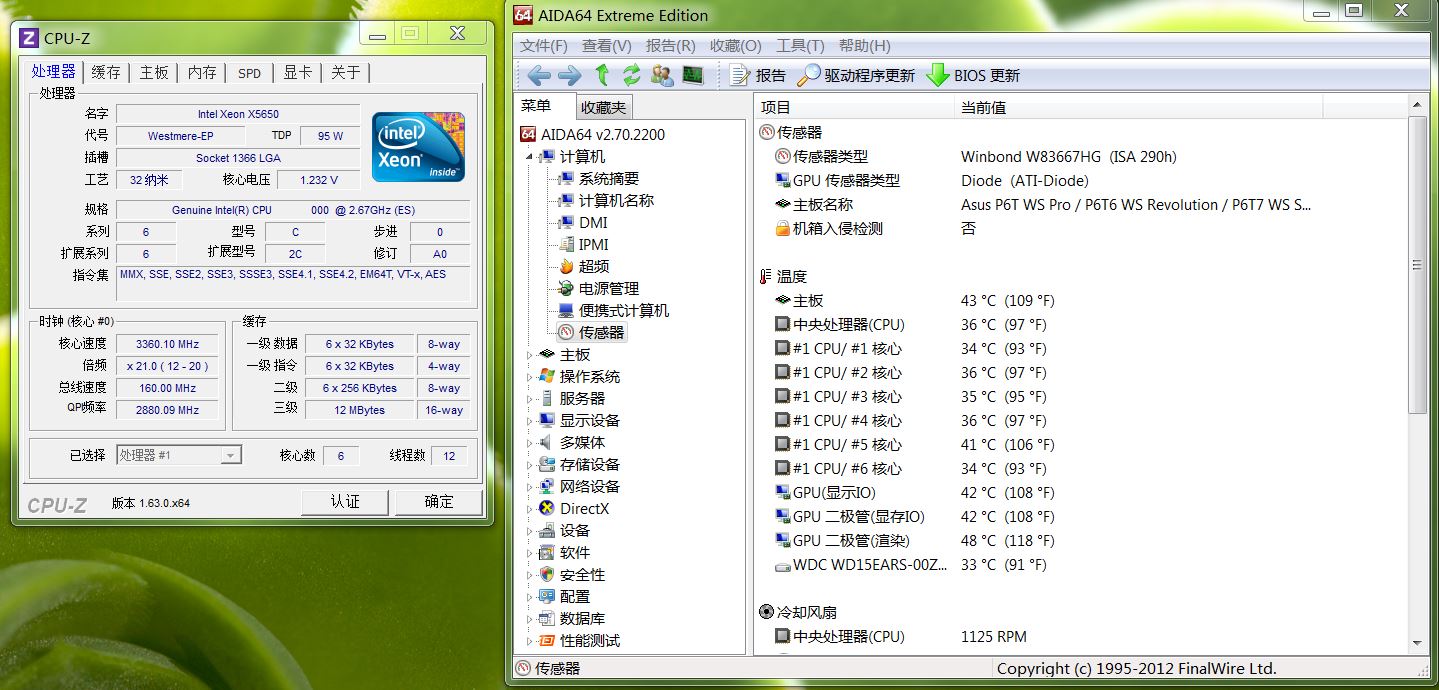The image size is (1439, 690).
Task: Expand the 显示设备 tree node
Action: coord(530,420)
